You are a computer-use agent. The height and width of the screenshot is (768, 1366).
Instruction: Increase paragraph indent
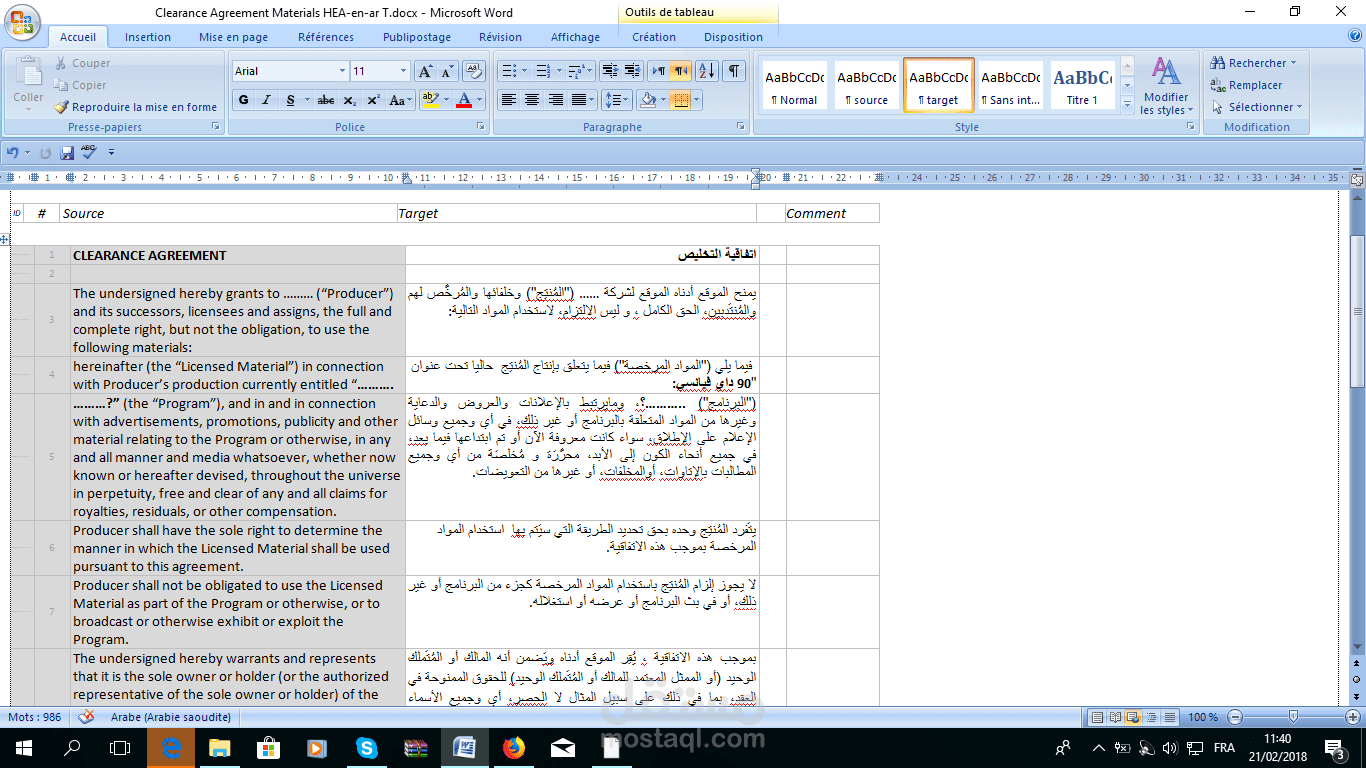click(632, 71)
